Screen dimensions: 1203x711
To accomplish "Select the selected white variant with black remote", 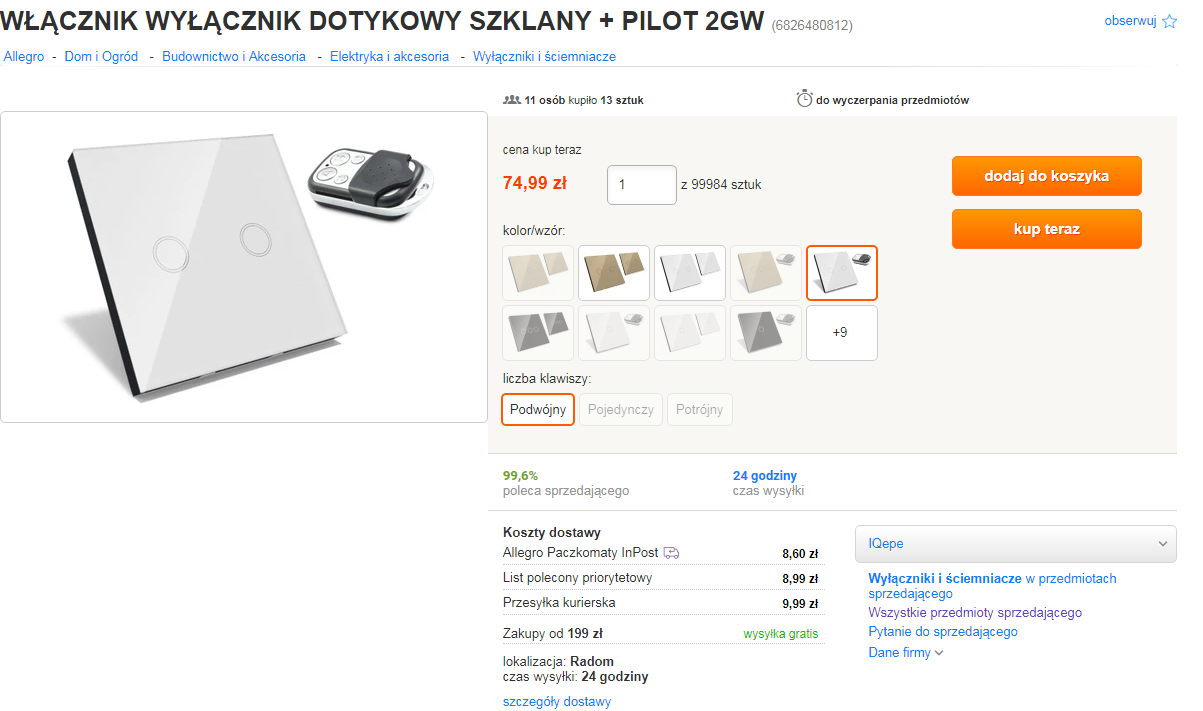I will (x=841, y=273).
